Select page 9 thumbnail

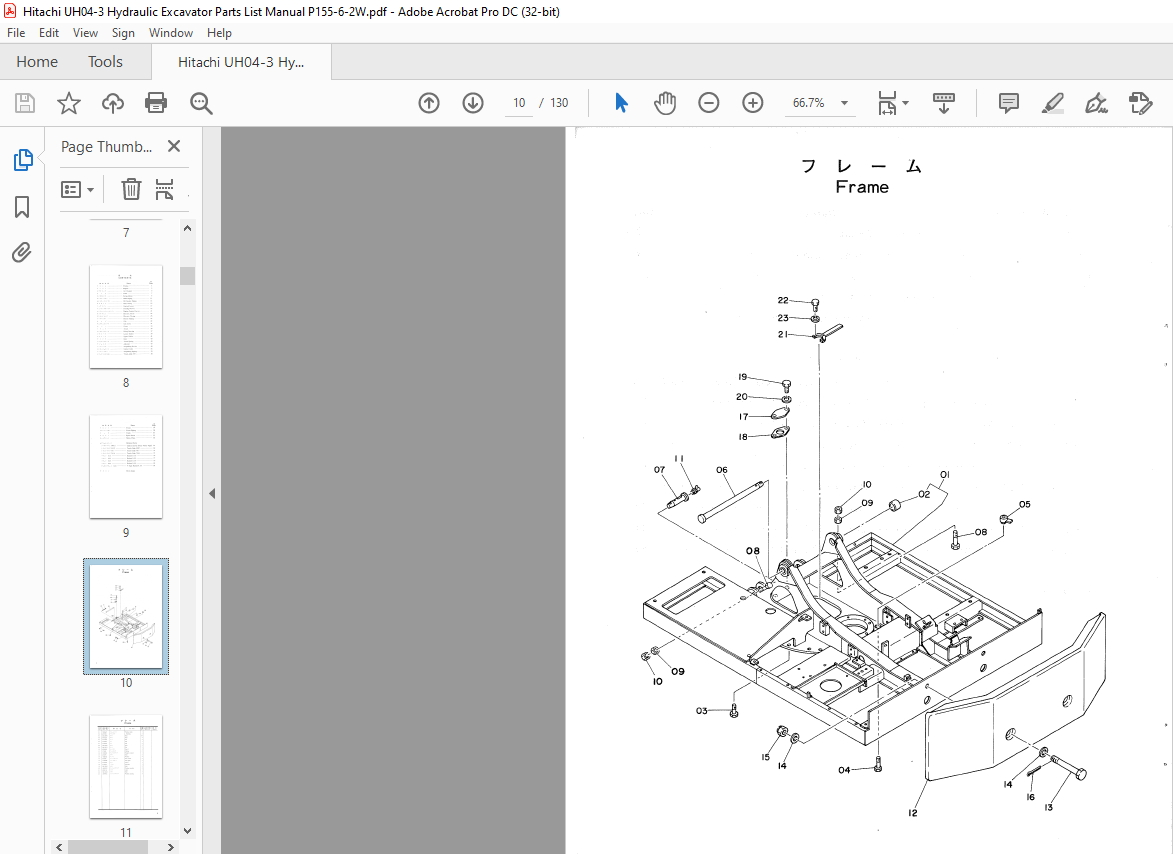[126, 467]
